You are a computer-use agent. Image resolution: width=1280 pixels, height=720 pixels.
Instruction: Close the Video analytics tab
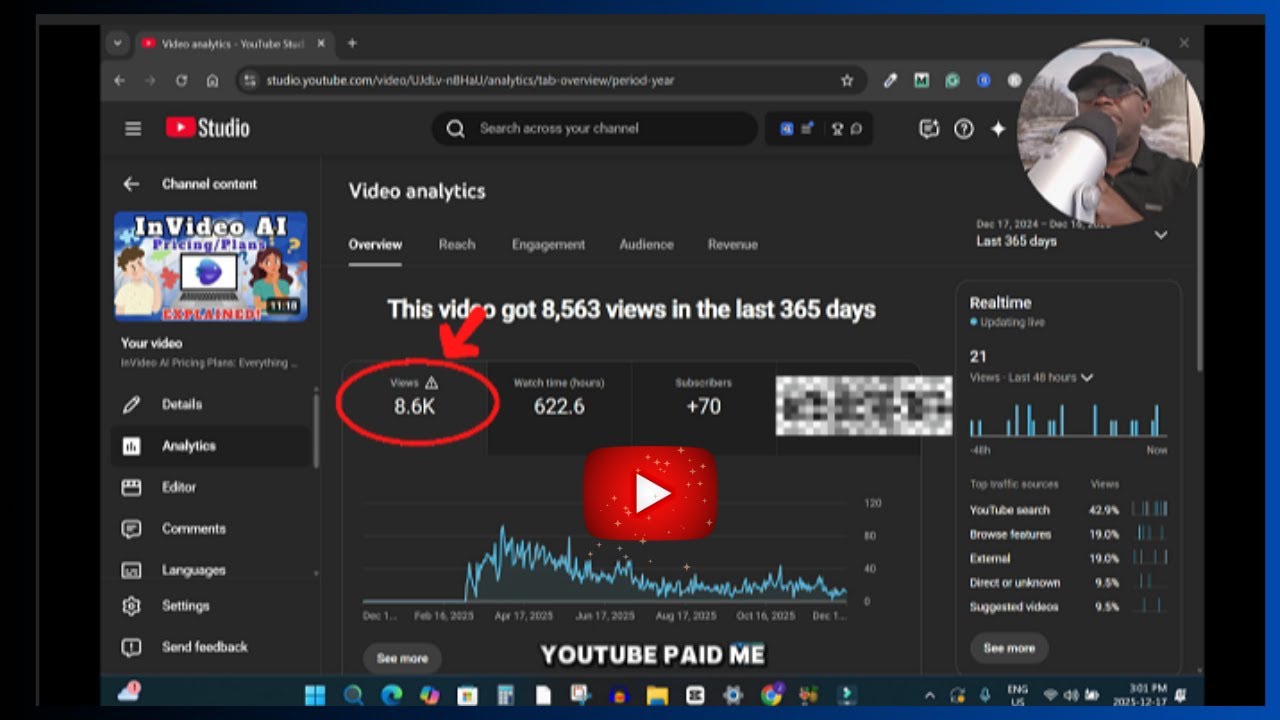[321, 44]
